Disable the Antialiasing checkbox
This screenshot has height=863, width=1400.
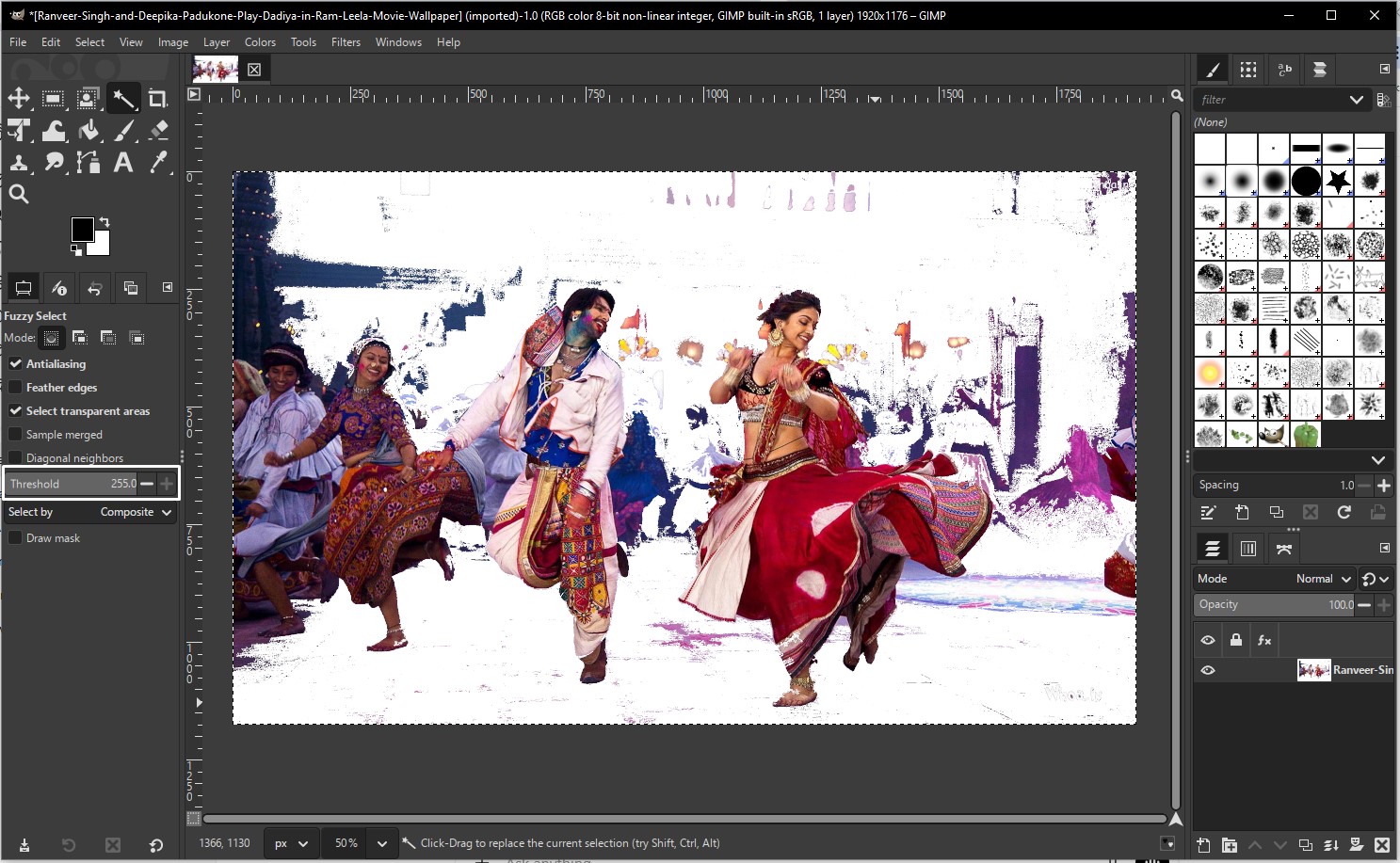[16, 363]
